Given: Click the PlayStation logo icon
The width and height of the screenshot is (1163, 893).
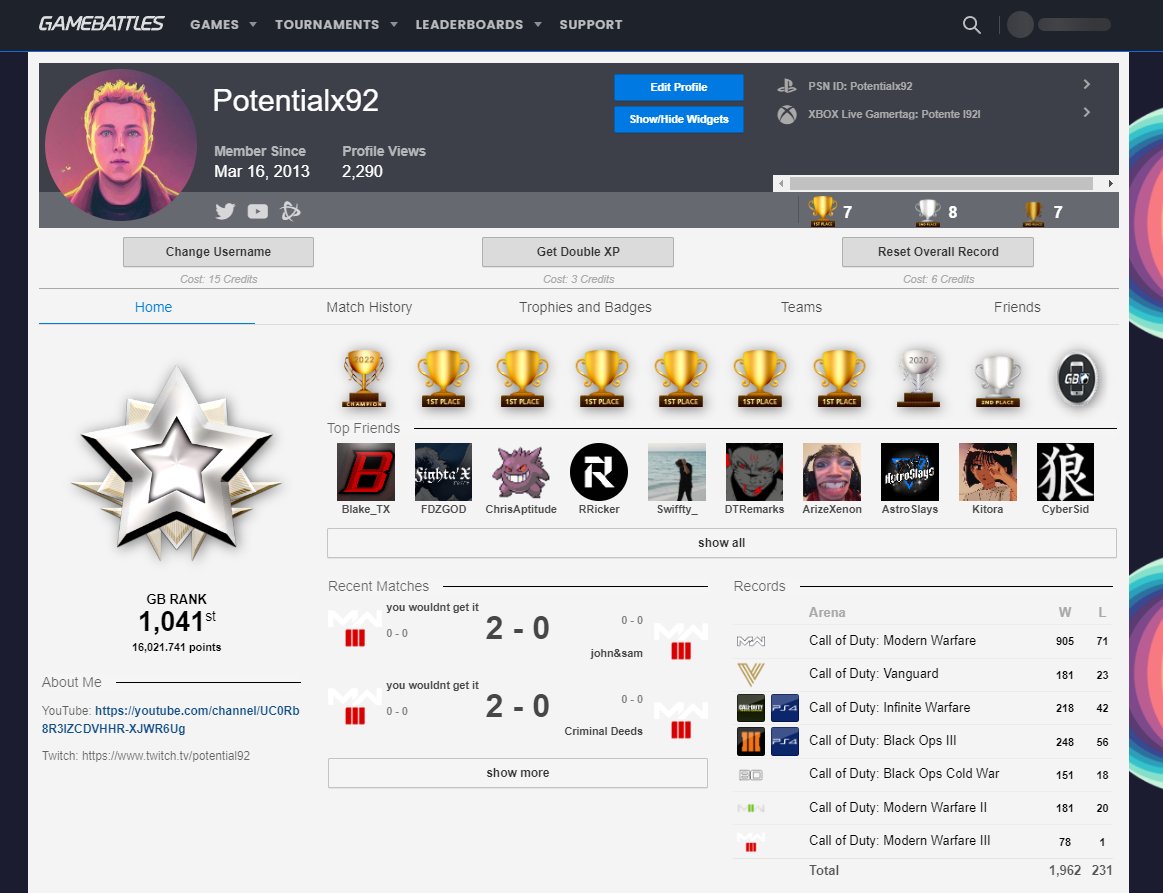Looking at the screenshot, I should (x=787, y=85).
